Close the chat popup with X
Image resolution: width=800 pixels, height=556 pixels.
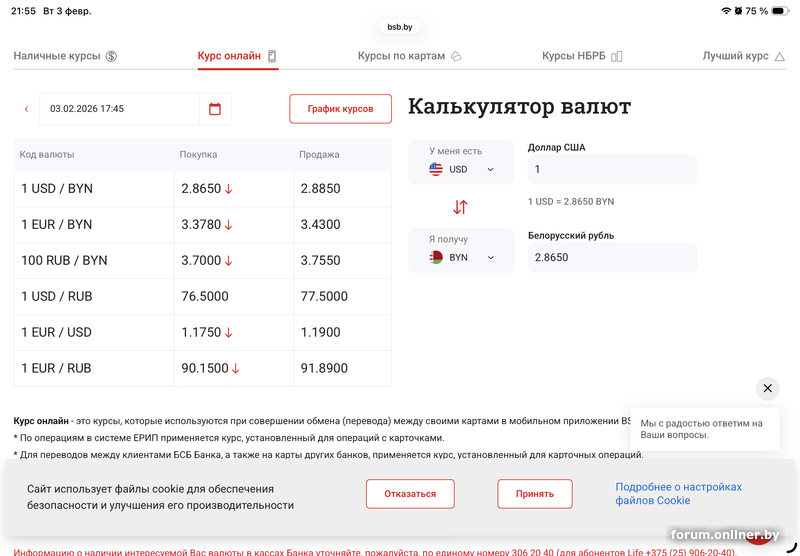pos(767,388)
